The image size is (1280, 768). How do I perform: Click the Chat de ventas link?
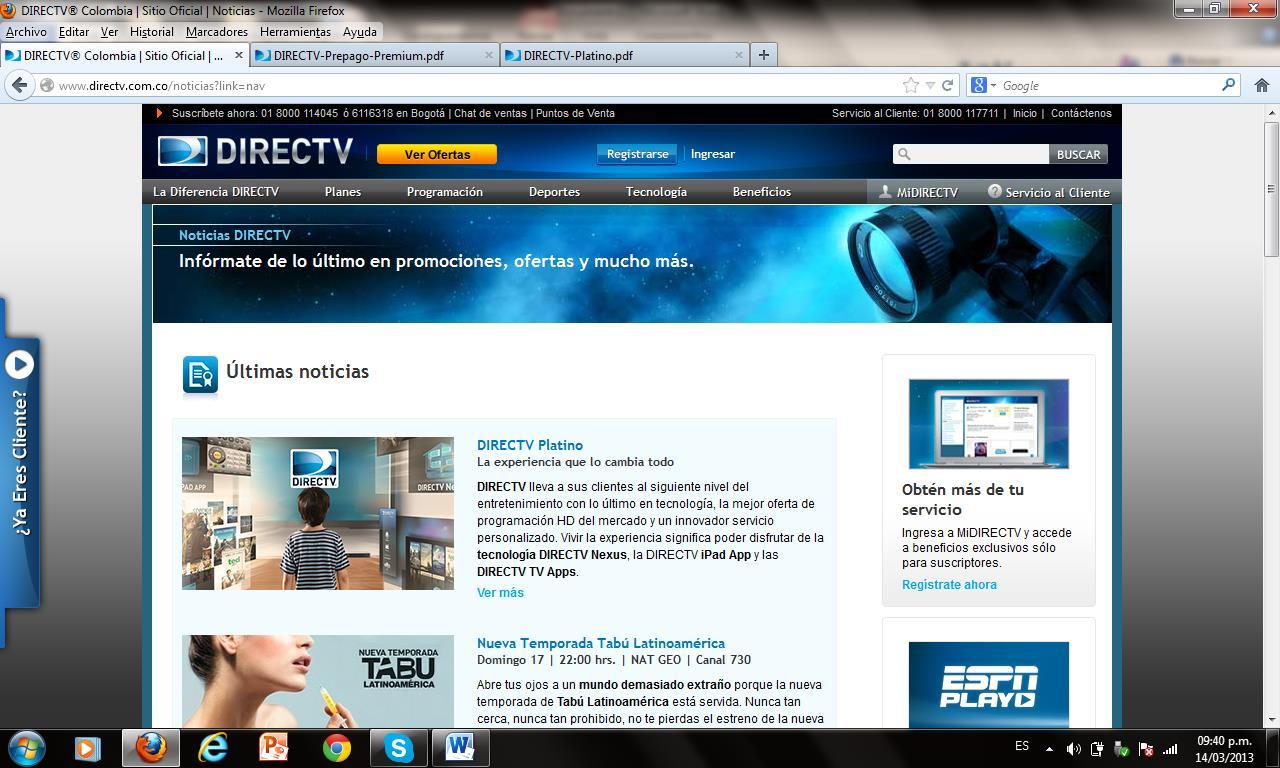pos(490,113)
